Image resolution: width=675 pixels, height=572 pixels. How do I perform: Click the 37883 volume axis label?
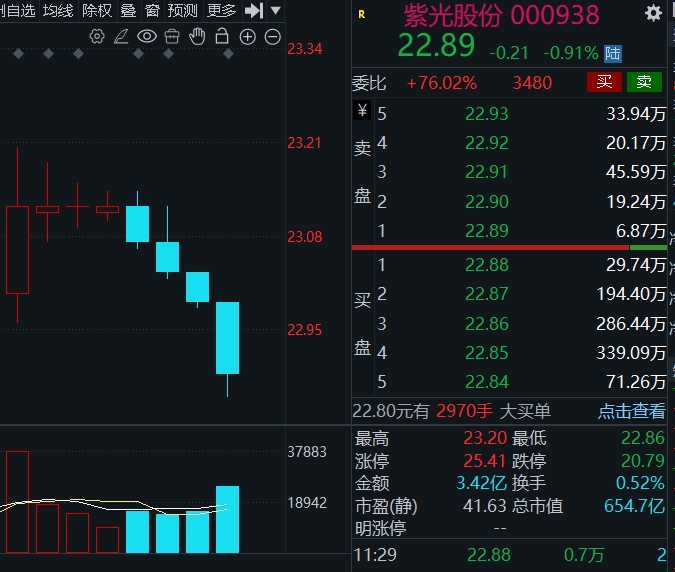pyautogui.click(x=307, y=452)
